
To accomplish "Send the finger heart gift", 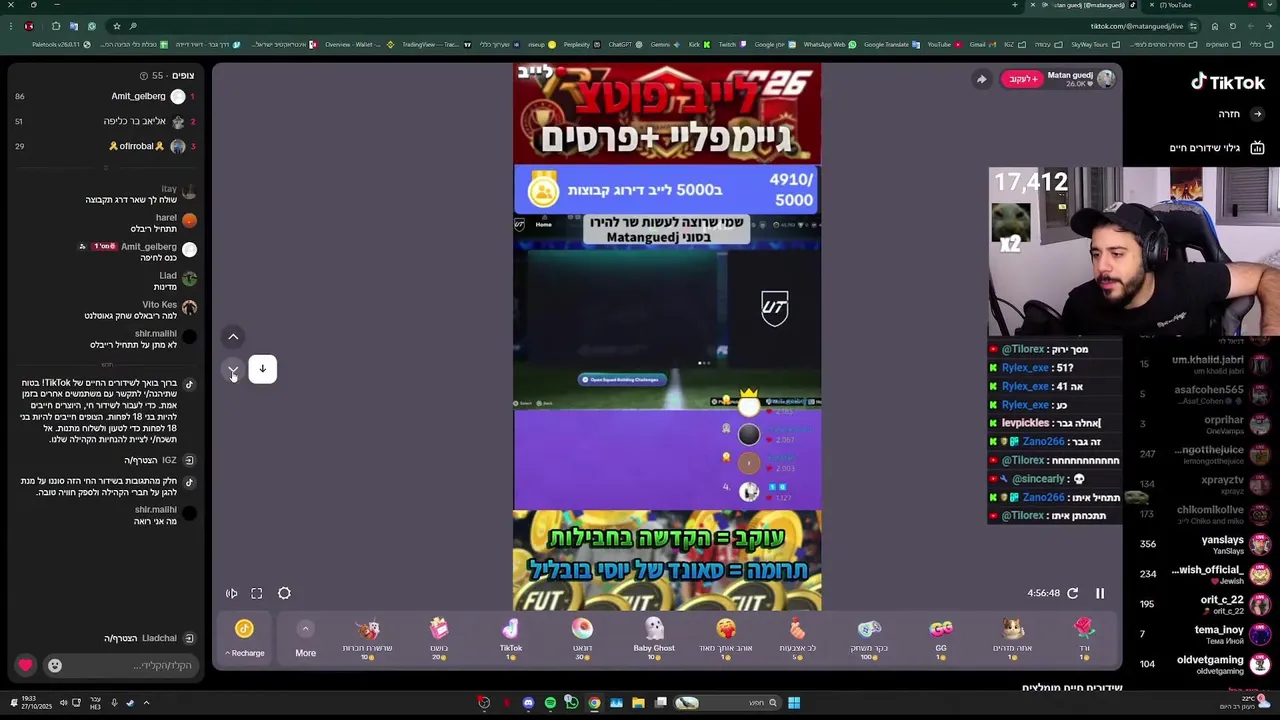I will click(x=797, y=637).
